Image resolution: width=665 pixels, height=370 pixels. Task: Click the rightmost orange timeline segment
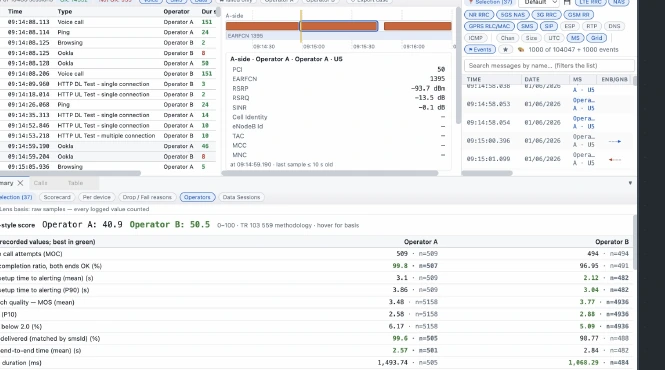(x=417, y=26)
